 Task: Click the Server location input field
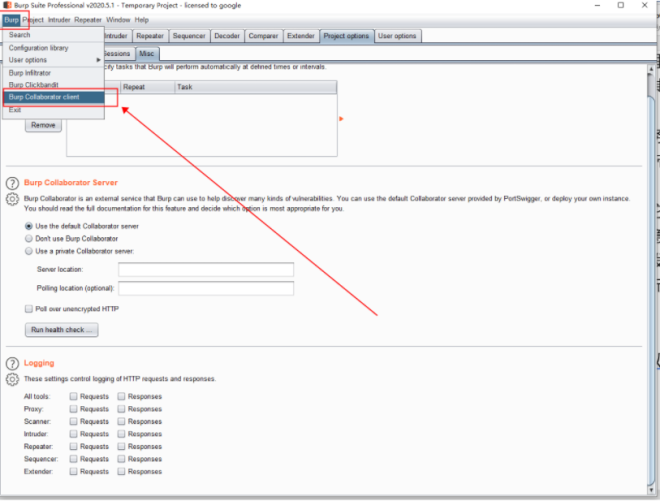tap(205, 270)
